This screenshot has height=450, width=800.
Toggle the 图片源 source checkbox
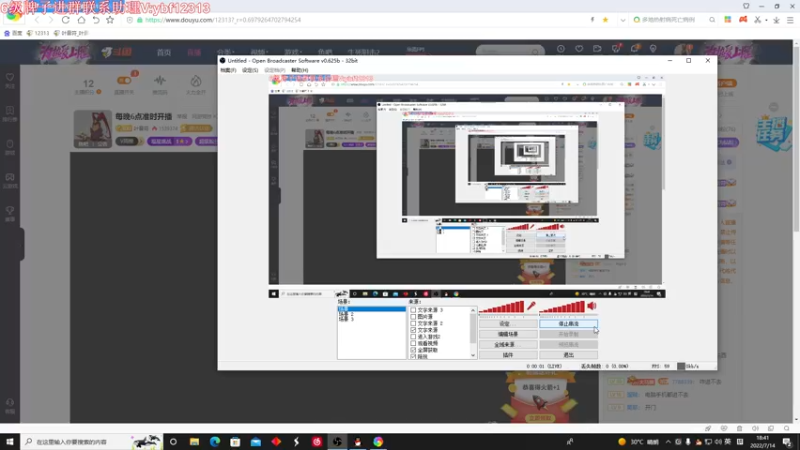[413, 316]
